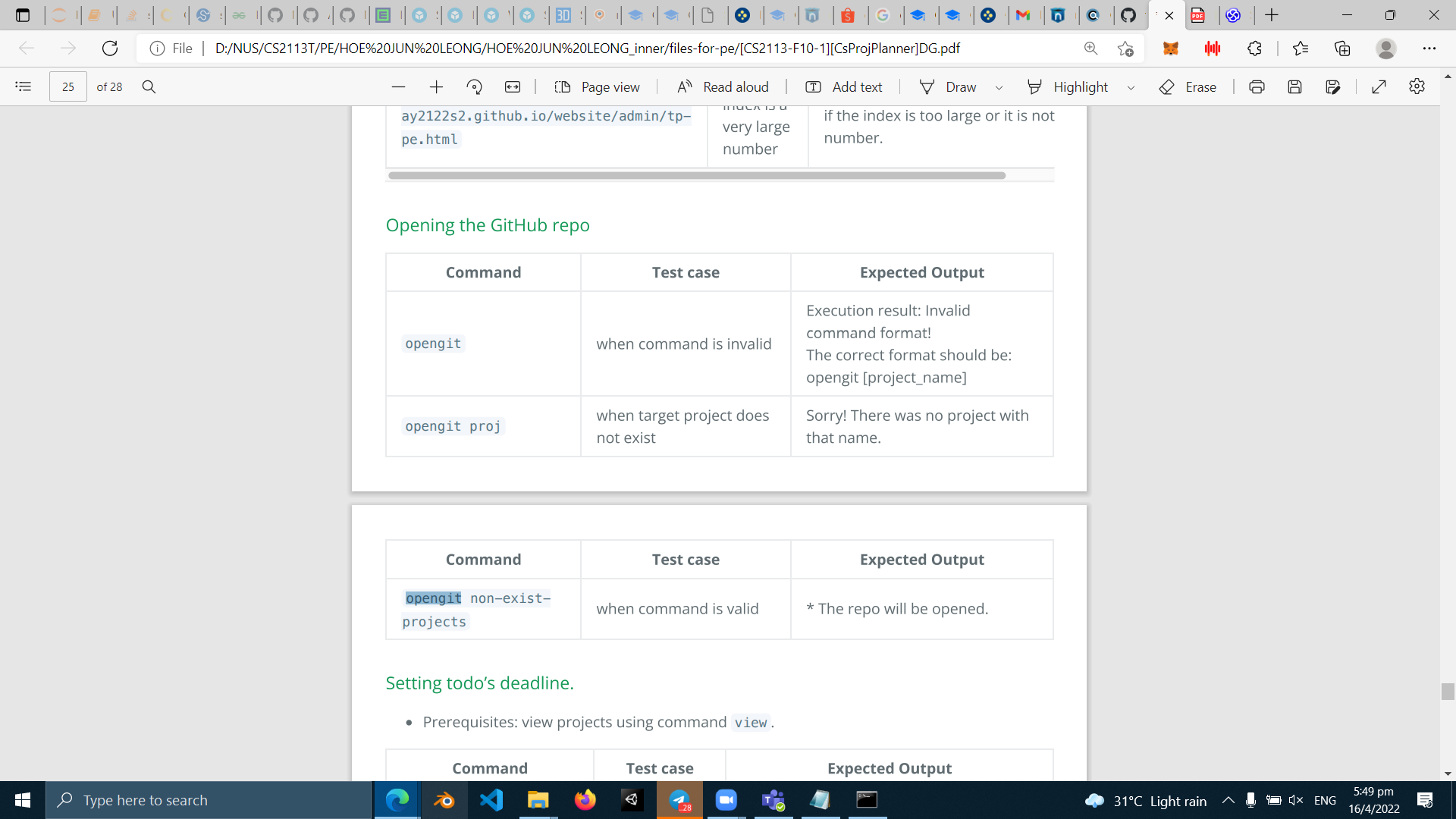Enter full screen mode
Screen dimensions: 1456x819
point(1379,86)
